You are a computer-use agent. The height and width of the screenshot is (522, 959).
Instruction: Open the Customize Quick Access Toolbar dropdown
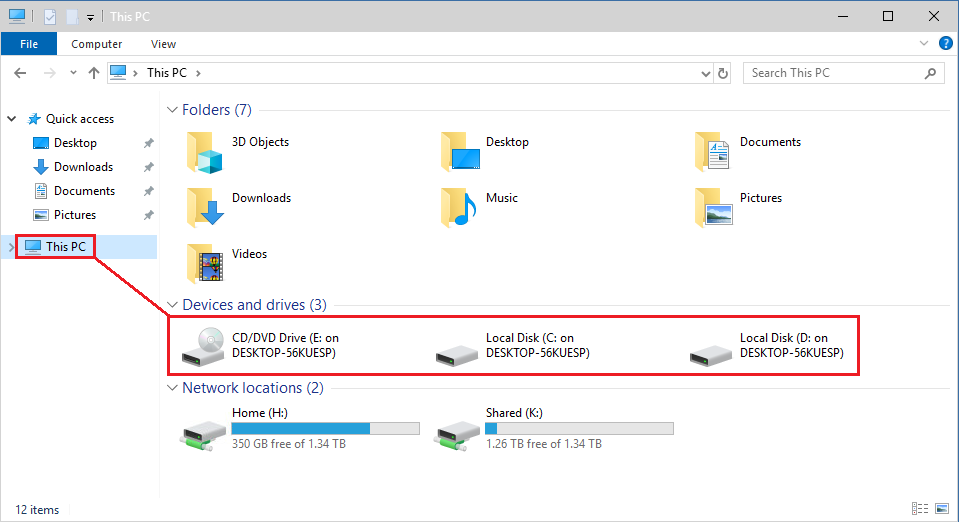pyautogui.click(x=90, y=17)
